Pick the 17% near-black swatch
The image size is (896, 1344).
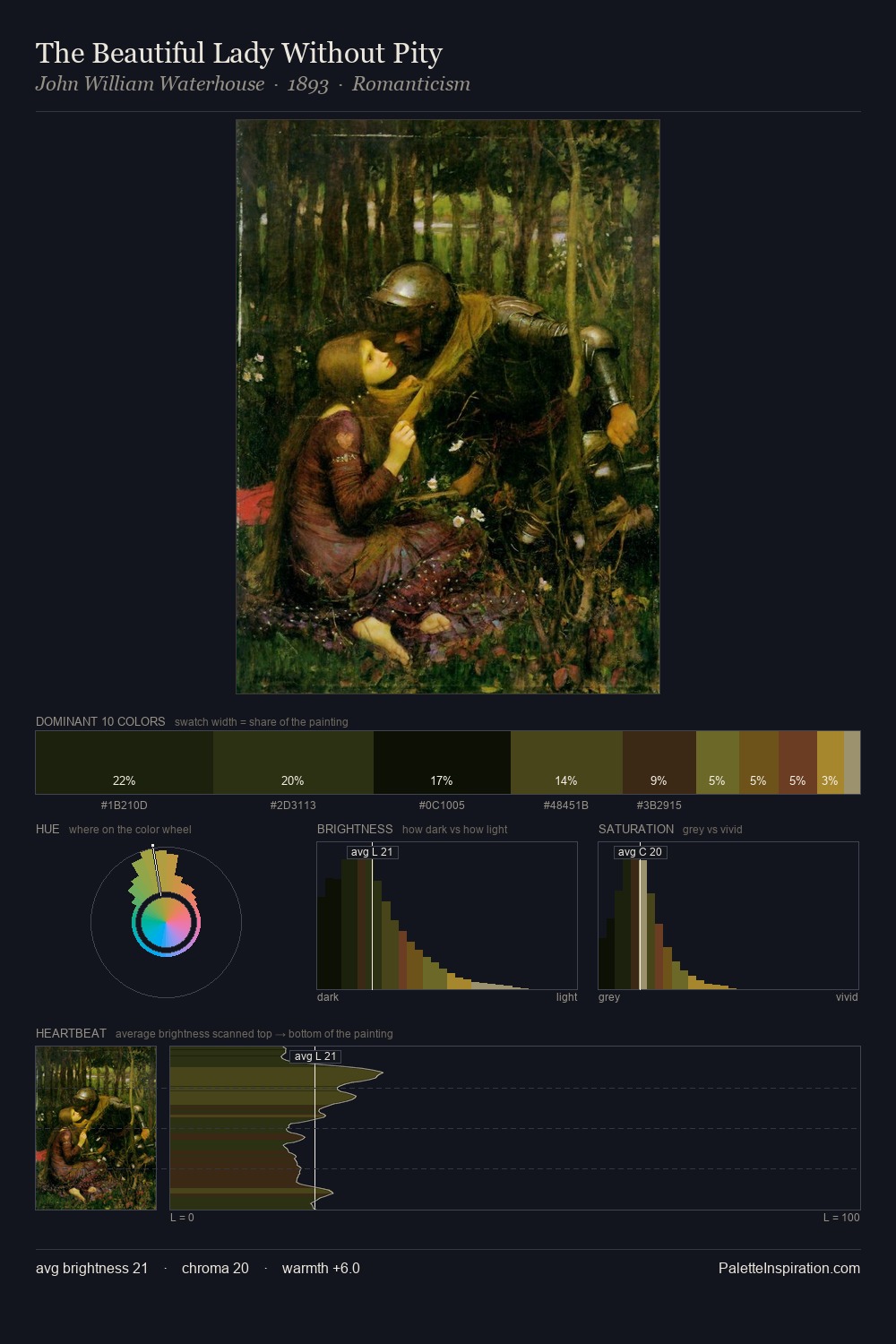442,762
